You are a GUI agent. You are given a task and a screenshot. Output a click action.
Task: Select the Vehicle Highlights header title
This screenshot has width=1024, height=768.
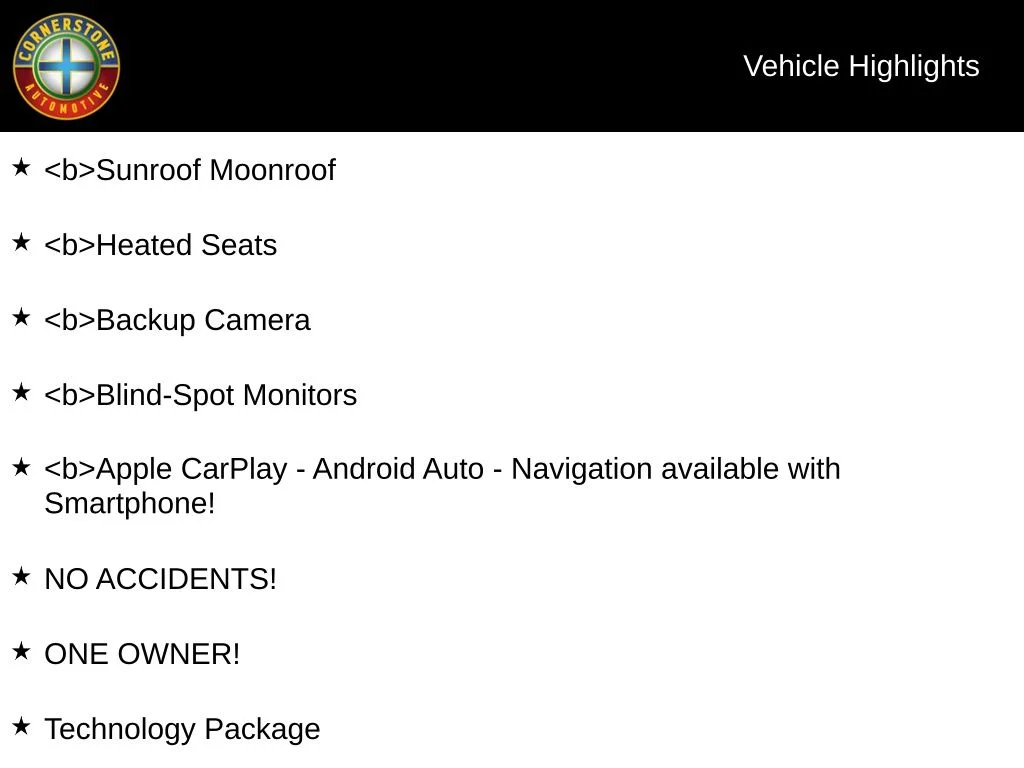[x=861, y=67]
